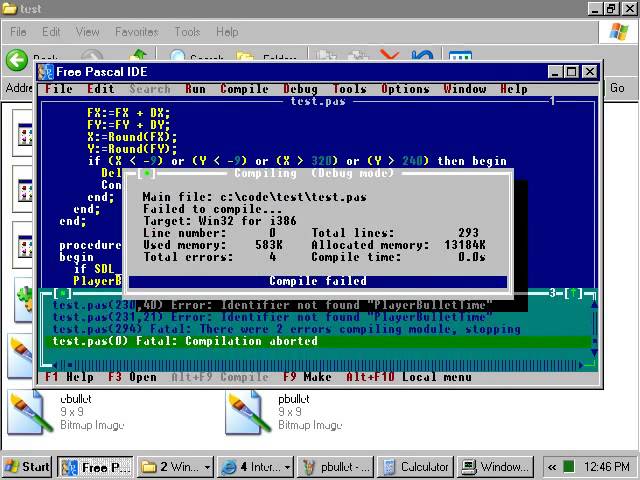Image resolution: width=640 pixels, height=480 pixels.
Task: Click the green system tray icon
Action: tap(568, 466)
